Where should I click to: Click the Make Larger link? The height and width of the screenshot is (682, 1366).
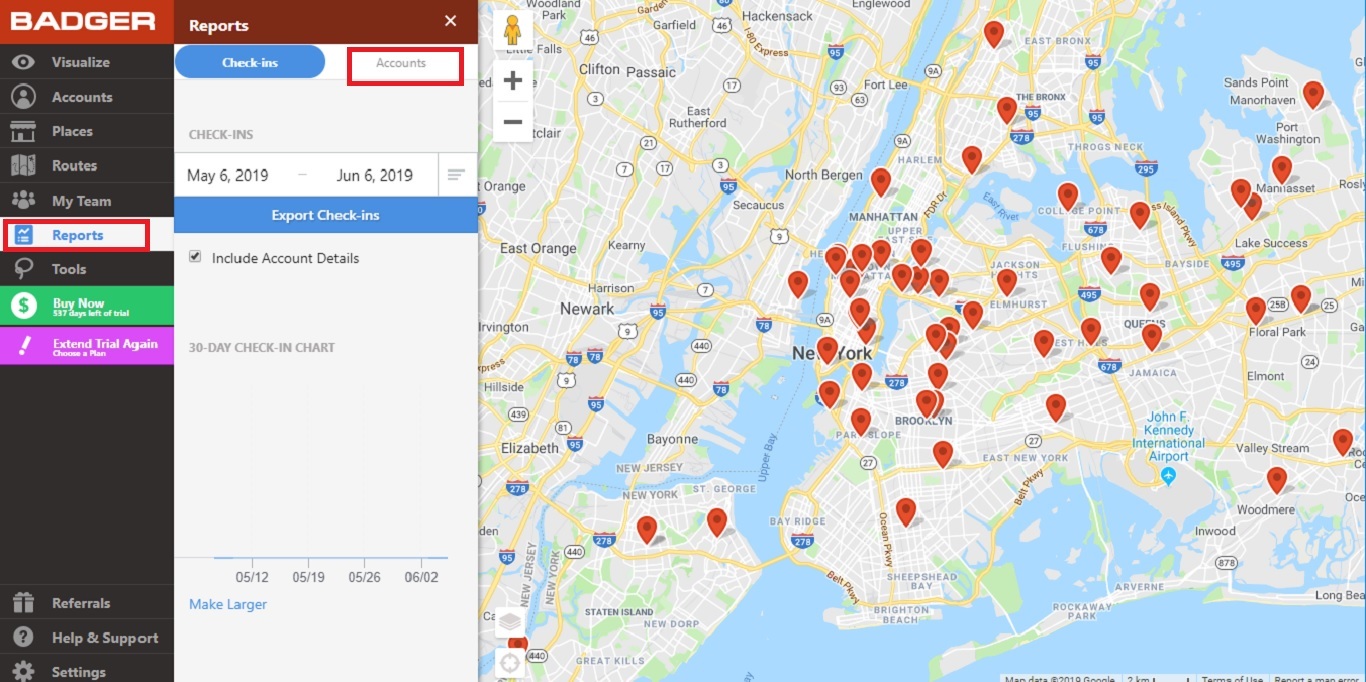(228, 604)
